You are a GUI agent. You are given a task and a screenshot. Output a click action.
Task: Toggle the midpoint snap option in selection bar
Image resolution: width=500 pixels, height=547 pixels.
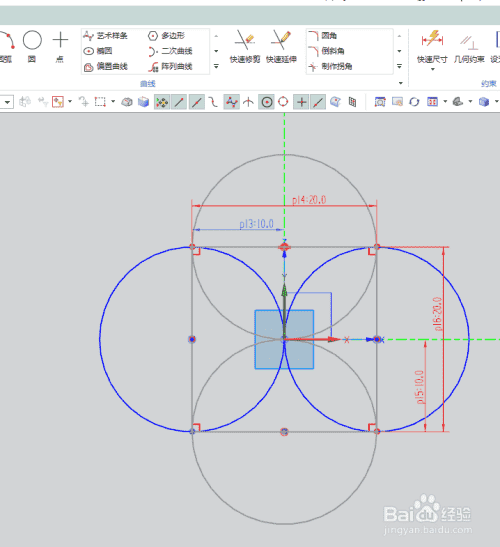[196, 102]
